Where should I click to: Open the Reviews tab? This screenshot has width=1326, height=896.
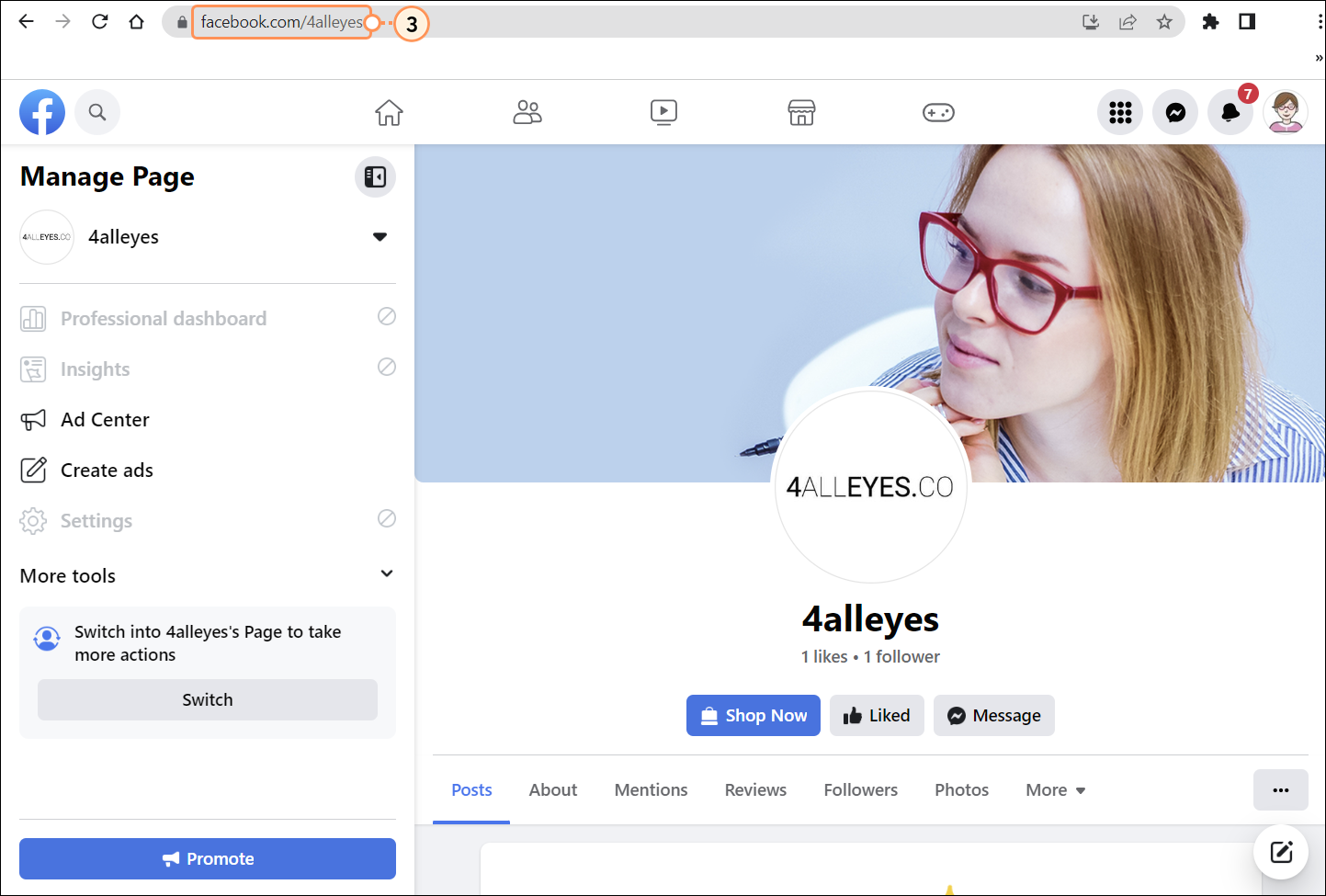[755, 790]
